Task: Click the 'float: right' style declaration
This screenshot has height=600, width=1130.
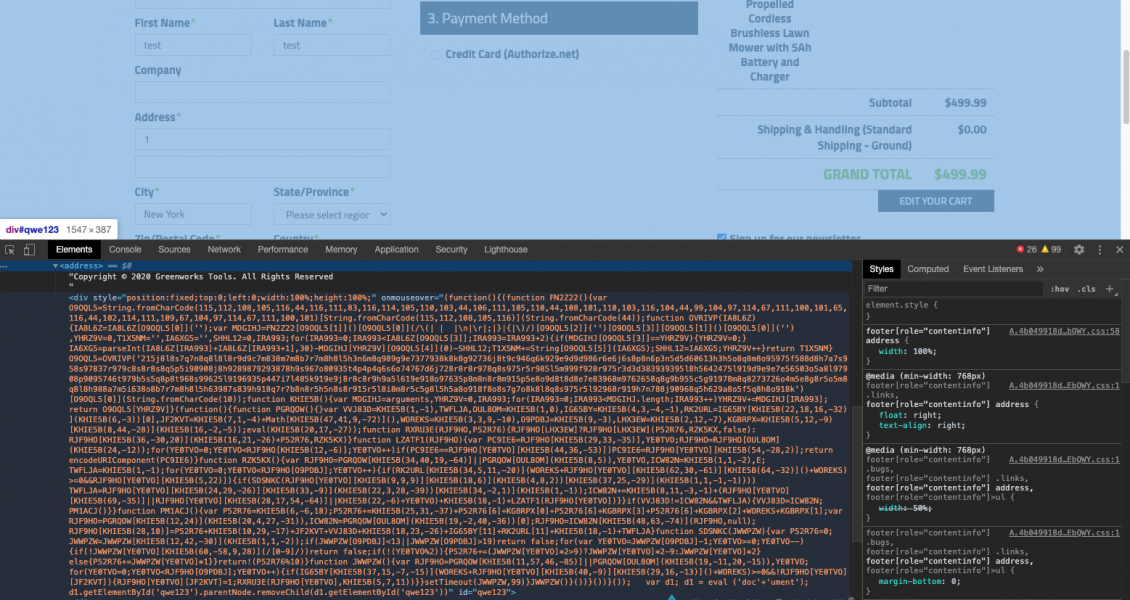Action: tap(910, 415)
